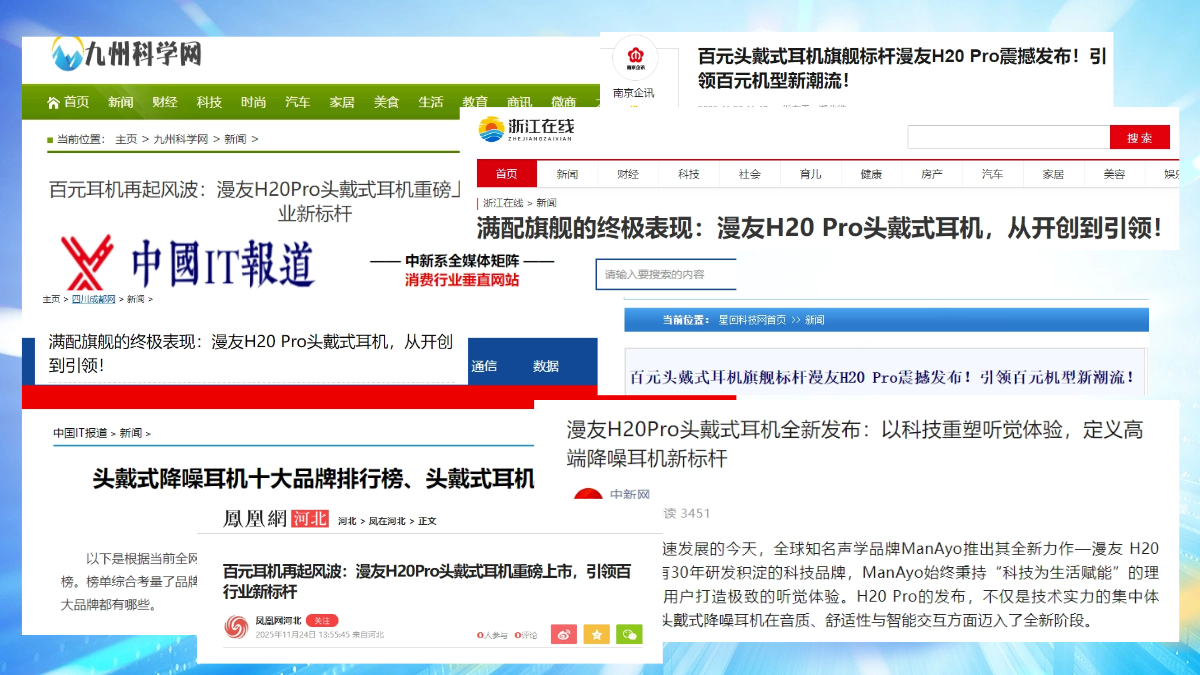Select 社会 tab on 浙江在线 navigation
Image resolution: width=1200 pixels, height=675 pixels.
pyautogui.click(x=750, y=174)
